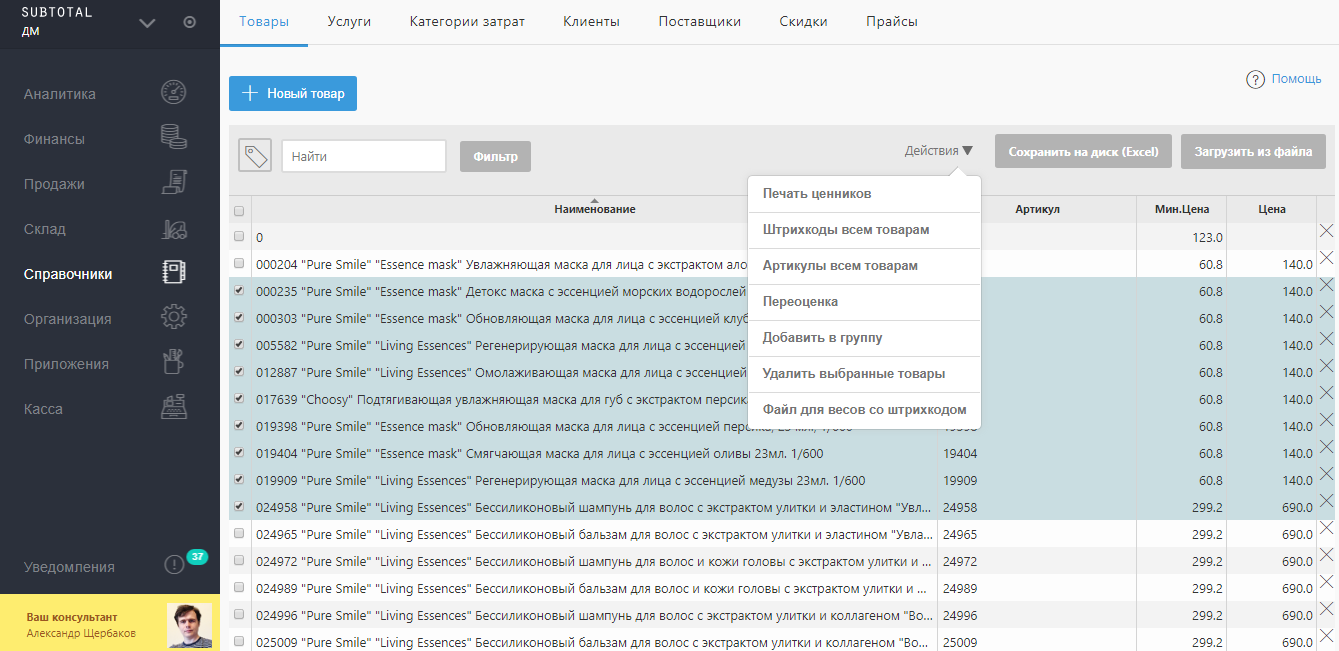The width and height of the screenshot is (1339, 651).
Task: Click the price tag icon beside search
Action: [255, 156]
